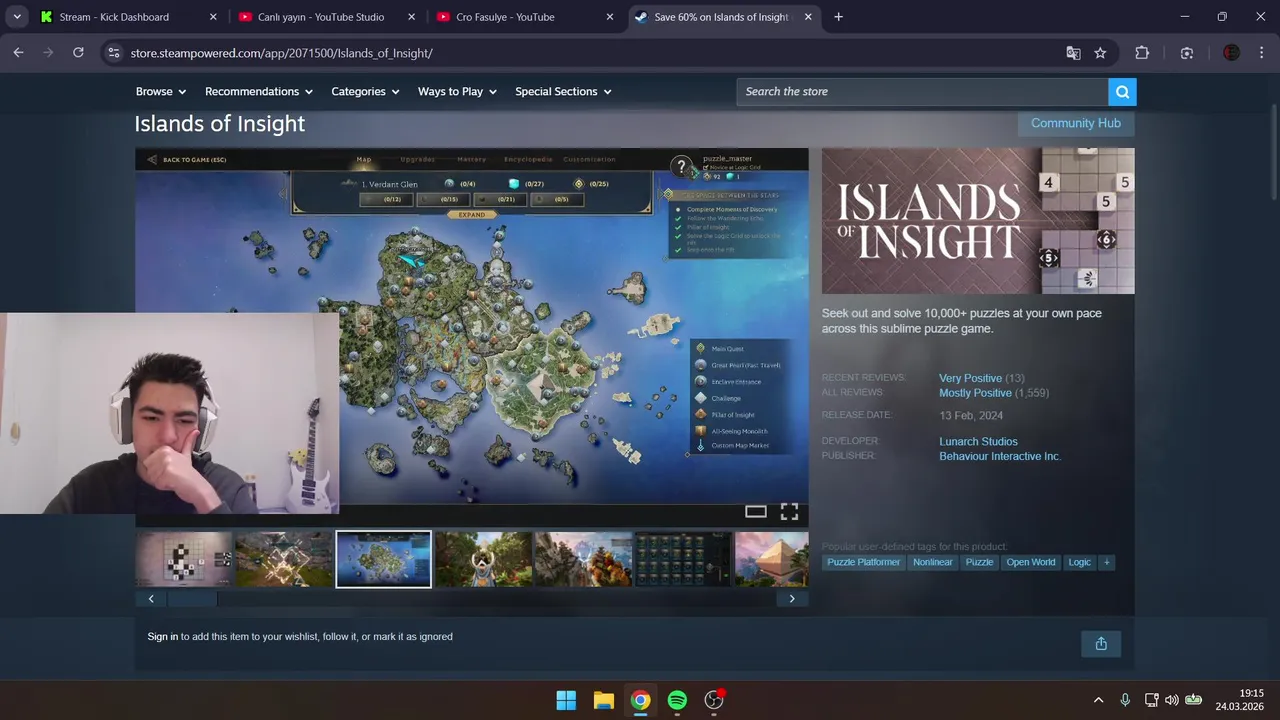Click the Chrome icon in taskbar
This screenshot has height=720, width=1280.
tap(640, 700)
